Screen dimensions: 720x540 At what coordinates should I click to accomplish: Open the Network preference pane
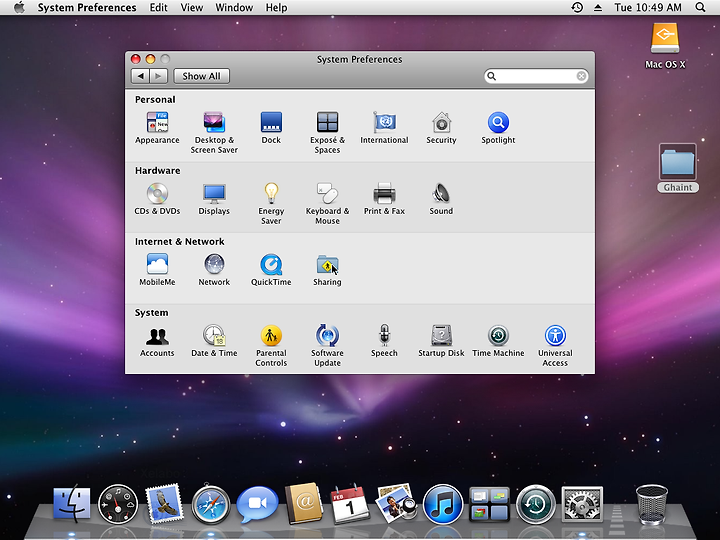coord(214,270)
